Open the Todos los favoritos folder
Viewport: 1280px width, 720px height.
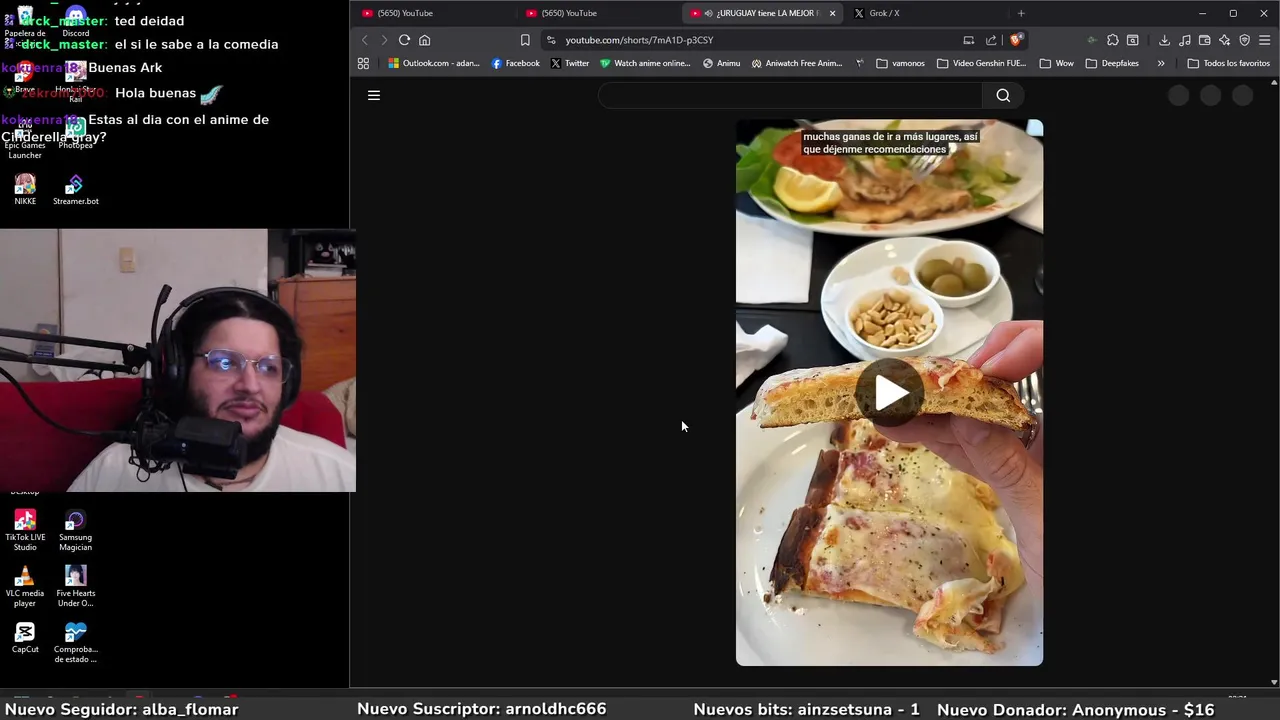[x=1228, y=63]
